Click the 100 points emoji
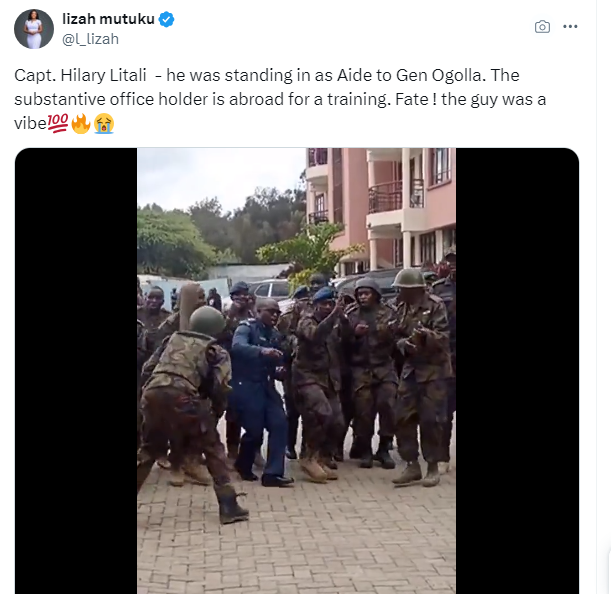Screen dimensions: 611x594 coord(58,123)
